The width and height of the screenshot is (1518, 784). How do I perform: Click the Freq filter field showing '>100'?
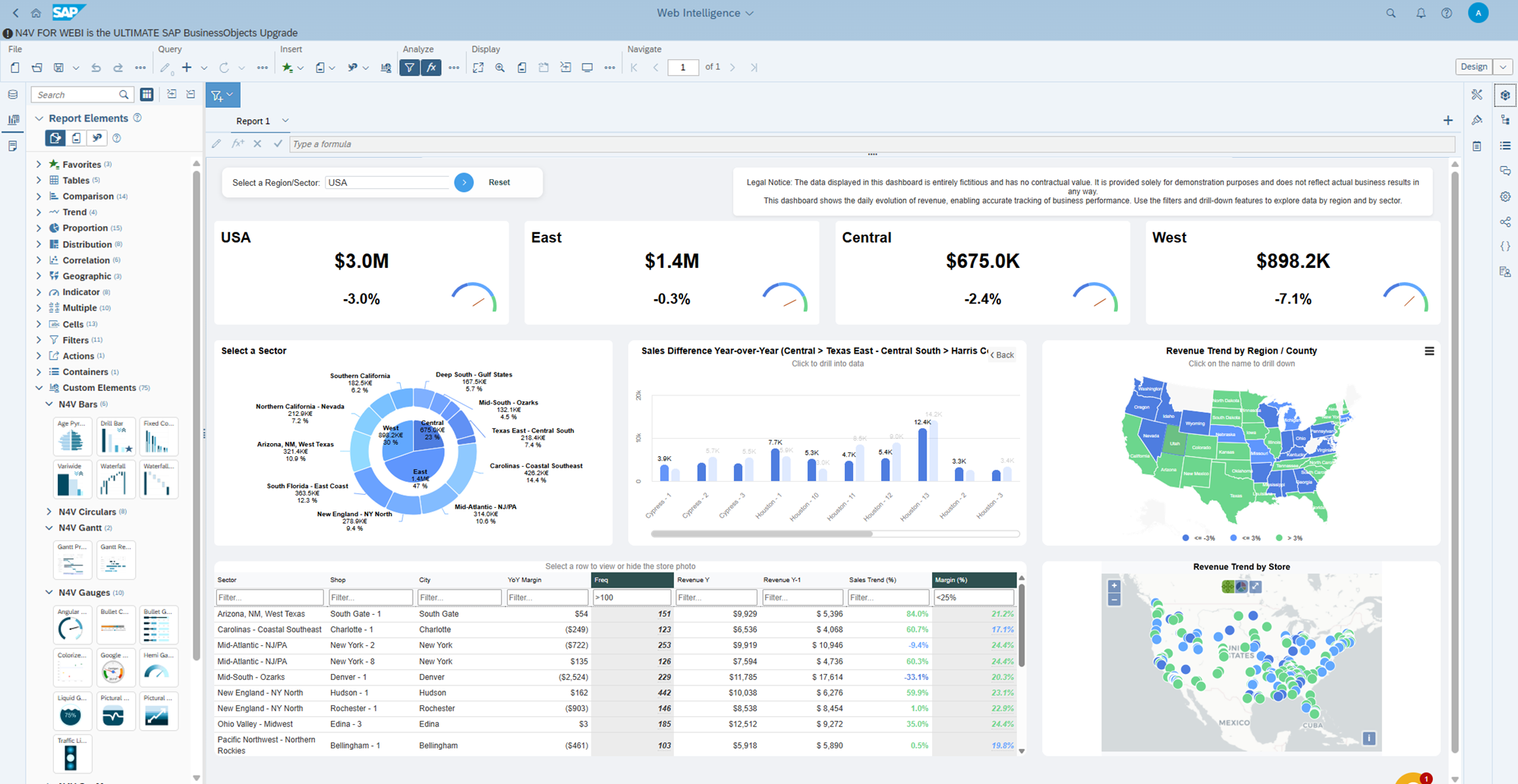pyautogui.click(x=631, y=597)
